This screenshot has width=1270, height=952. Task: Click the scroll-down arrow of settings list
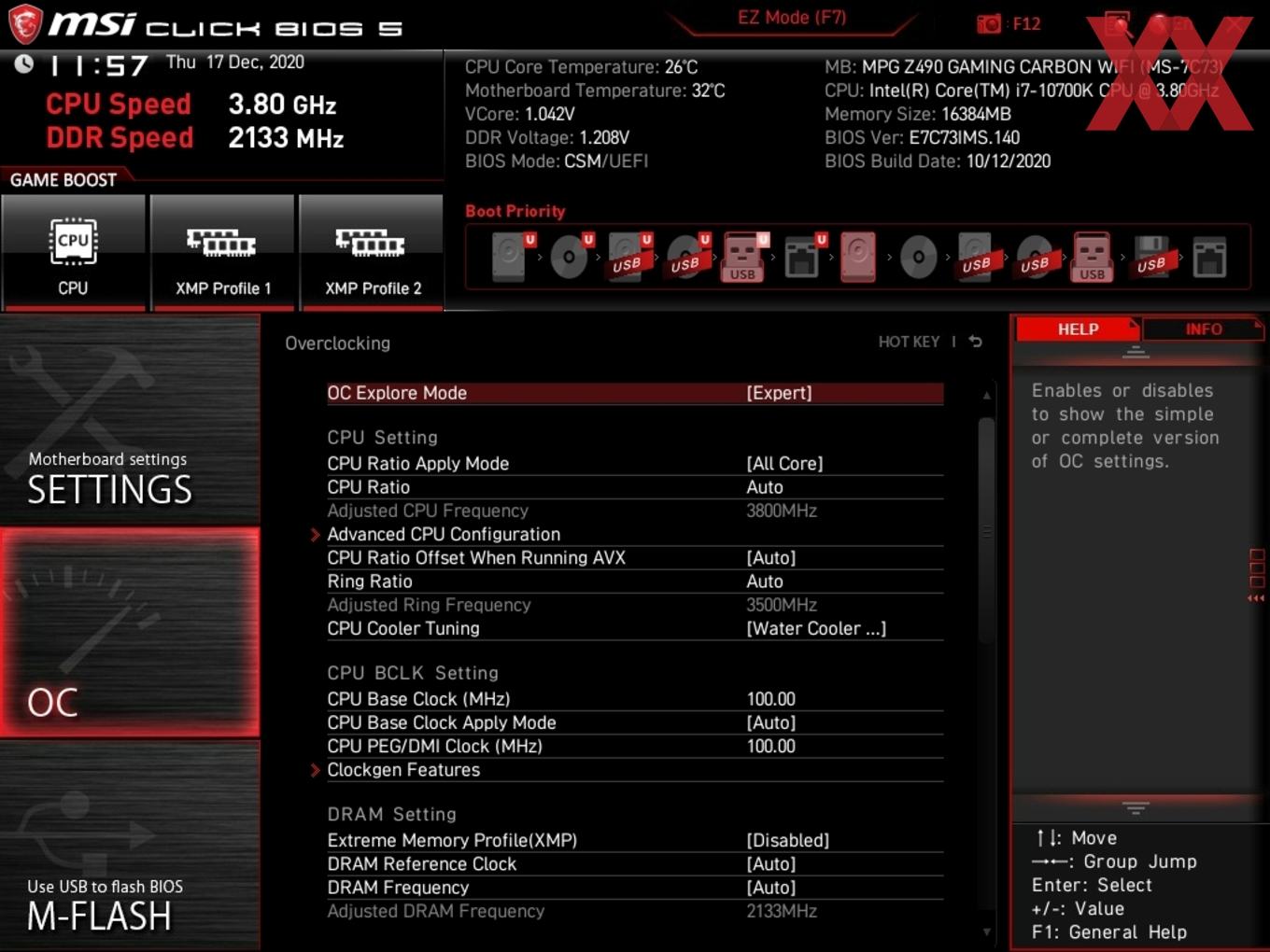pos(986,931)
